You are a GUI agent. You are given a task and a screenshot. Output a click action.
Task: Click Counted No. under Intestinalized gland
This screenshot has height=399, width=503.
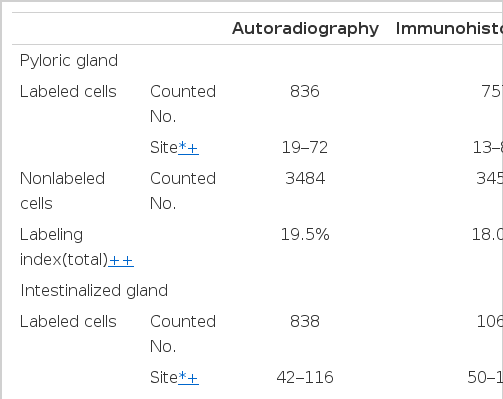(x=183, y=334)
